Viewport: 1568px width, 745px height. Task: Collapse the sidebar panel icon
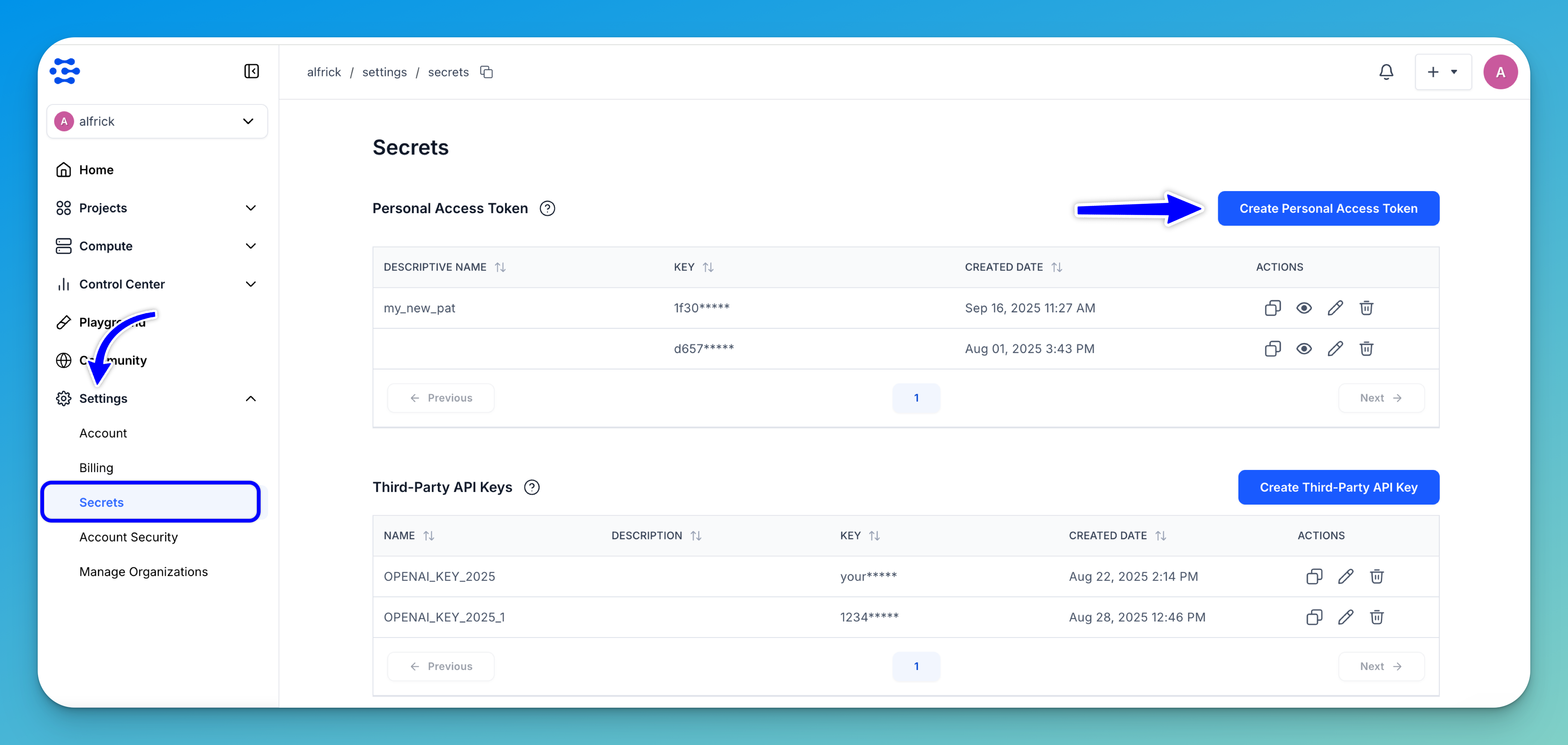(251, 72)
